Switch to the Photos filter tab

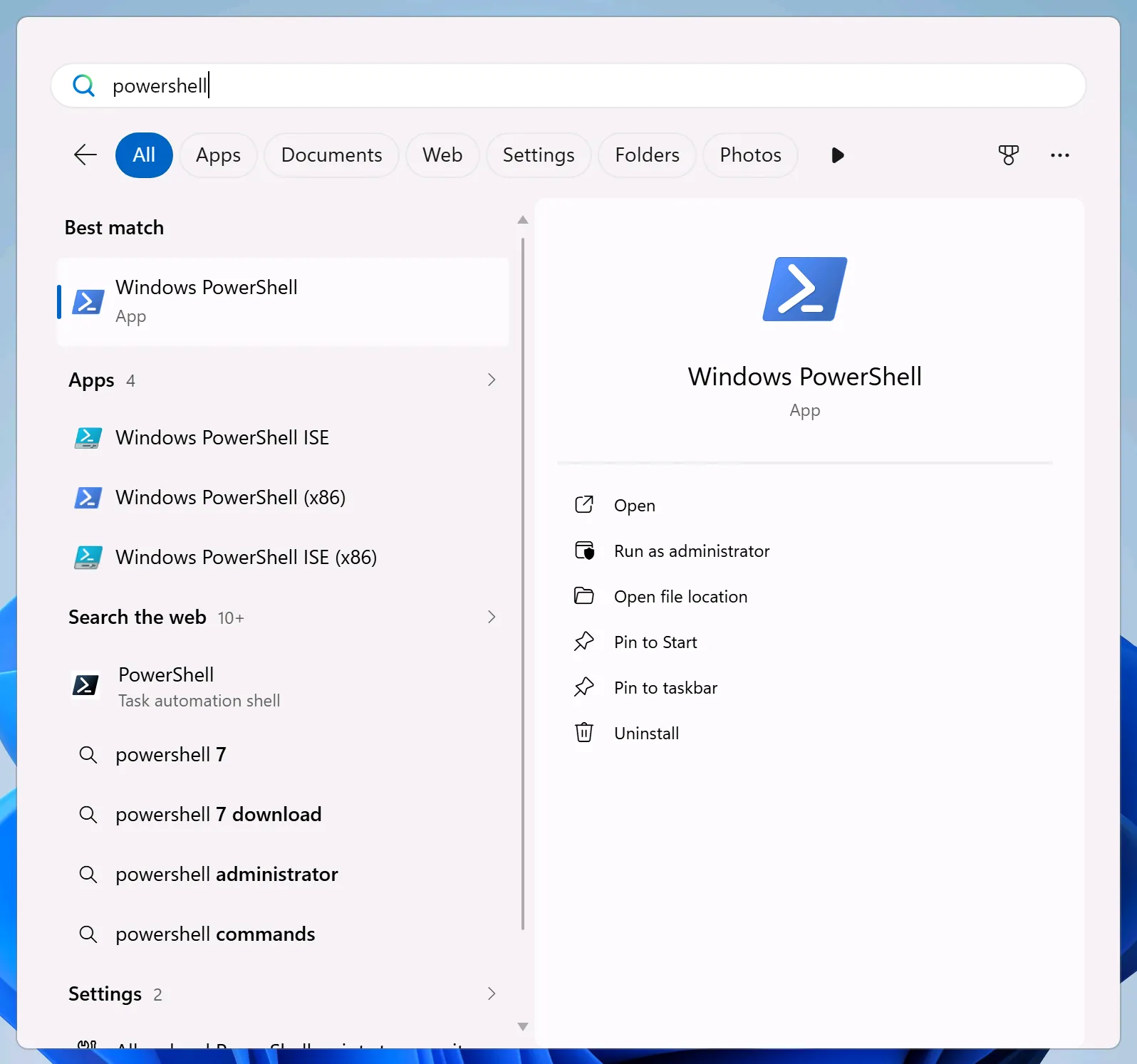[x=750, y=155]
